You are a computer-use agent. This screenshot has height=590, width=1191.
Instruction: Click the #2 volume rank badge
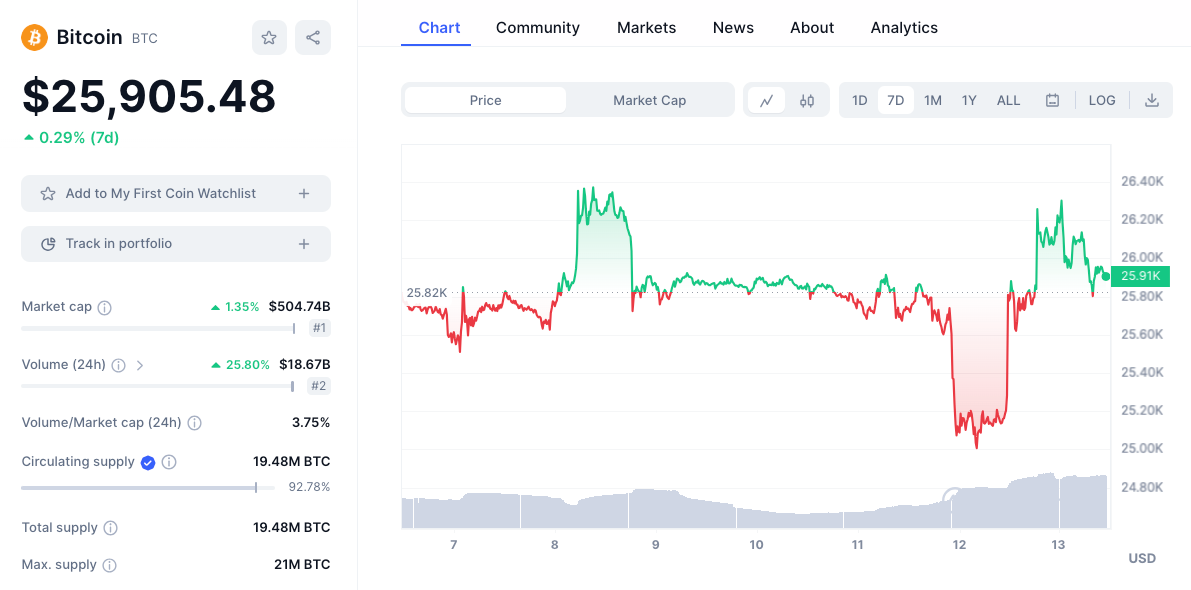coord(319,386)
